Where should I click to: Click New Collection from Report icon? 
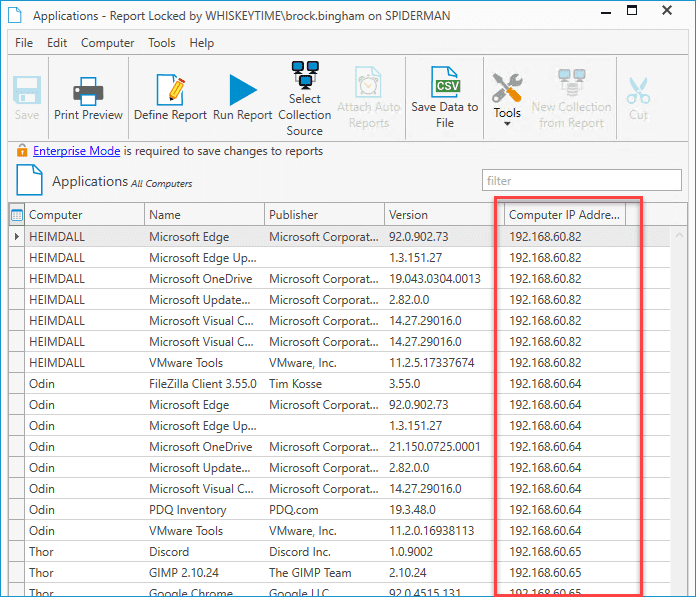(572, 83)
